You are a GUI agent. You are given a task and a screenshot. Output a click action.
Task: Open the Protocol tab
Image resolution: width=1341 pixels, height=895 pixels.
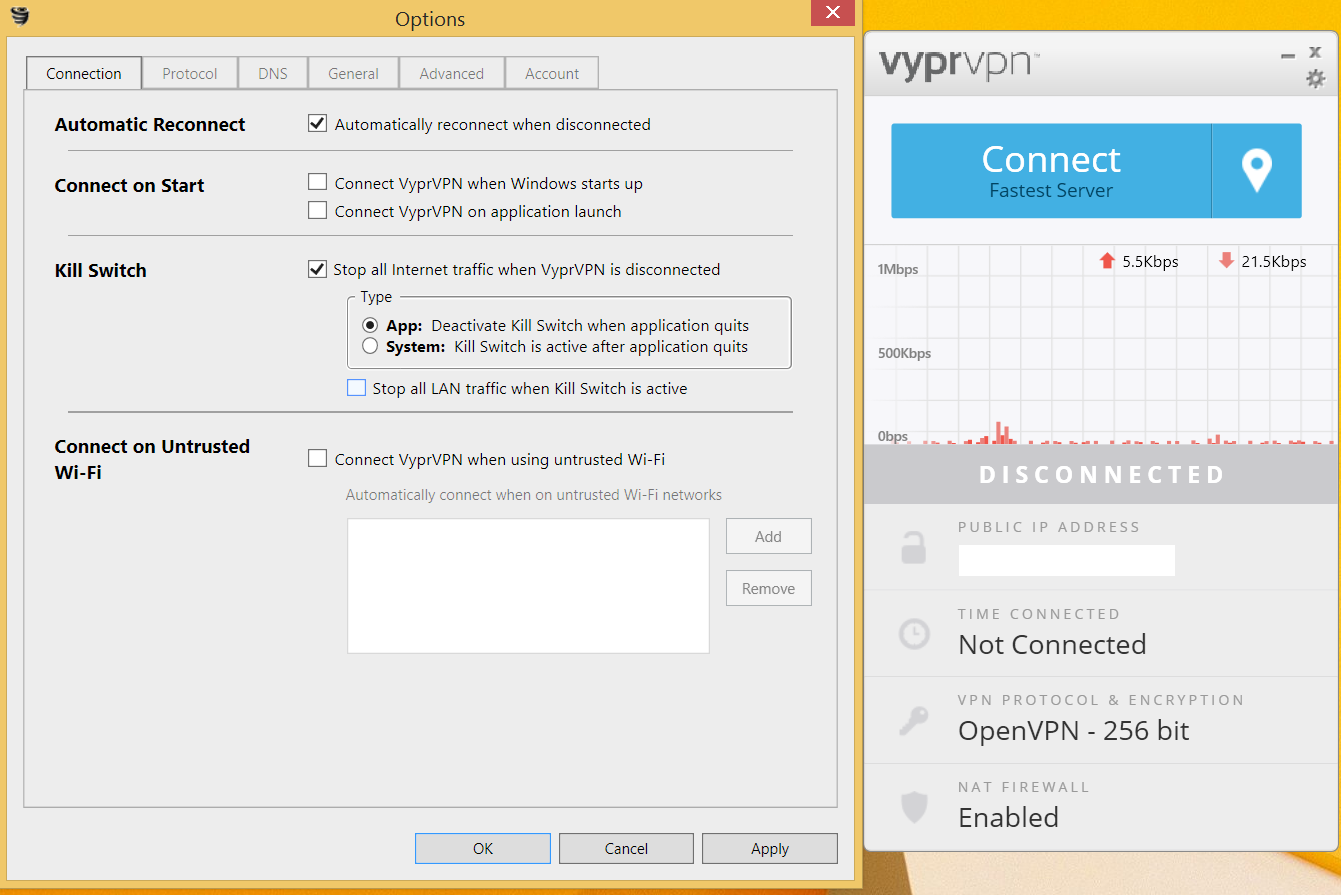coord(190,73)
